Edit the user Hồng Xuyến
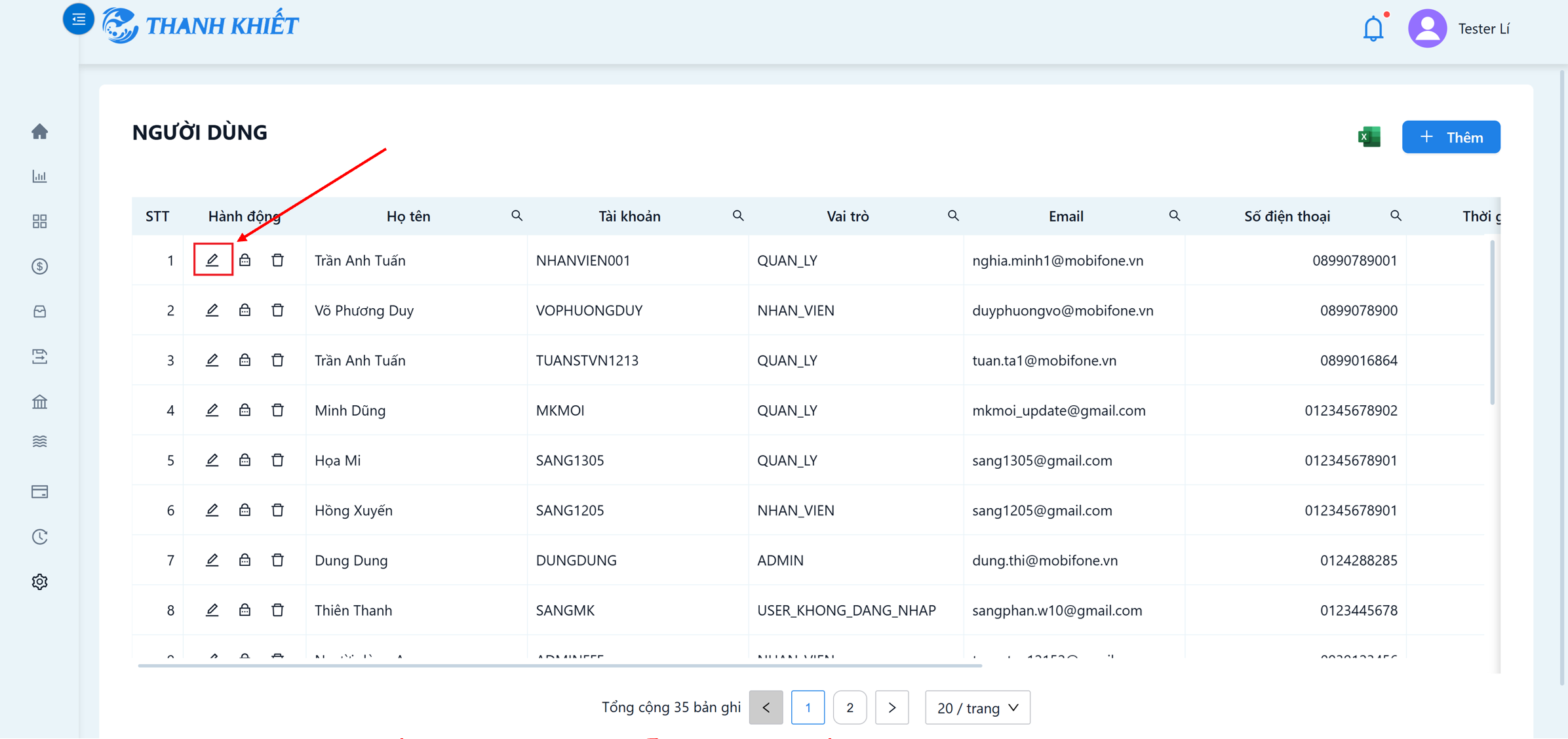The width and height of the screenshot is (1568, 739). [212, 509]
